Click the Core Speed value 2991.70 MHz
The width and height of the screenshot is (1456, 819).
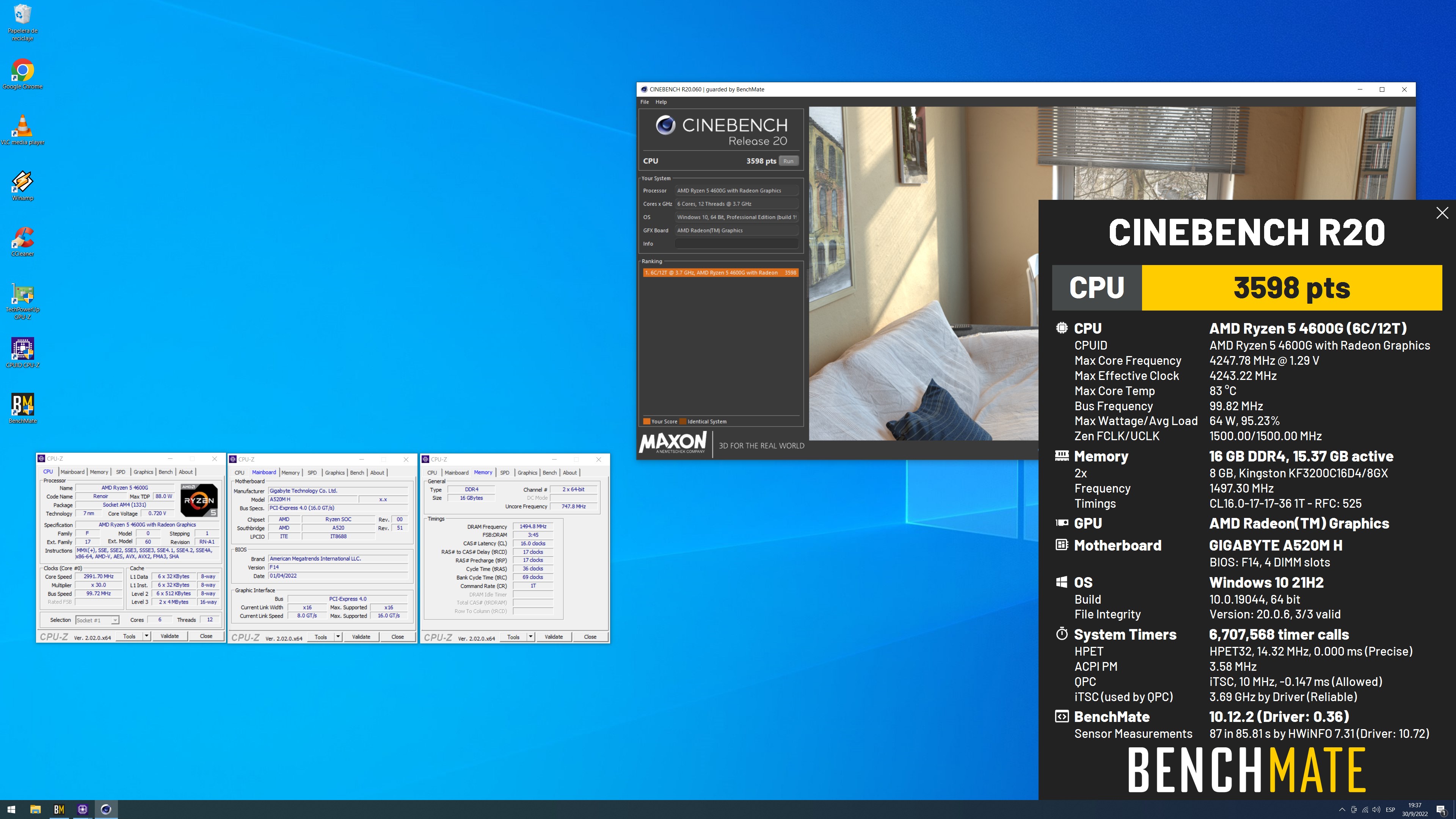coord(98,576)
